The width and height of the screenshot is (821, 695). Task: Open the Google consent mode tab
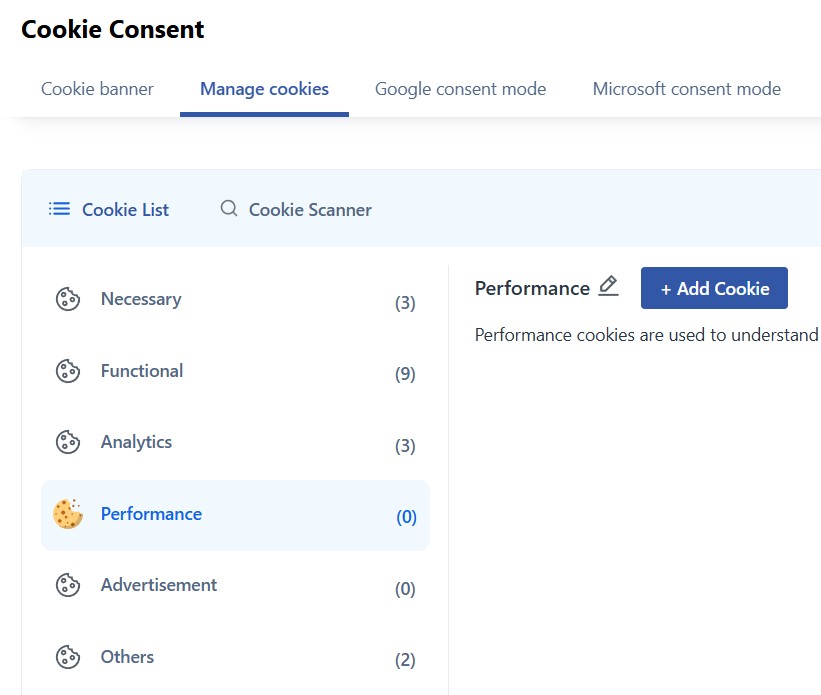(x=460, y=89)
